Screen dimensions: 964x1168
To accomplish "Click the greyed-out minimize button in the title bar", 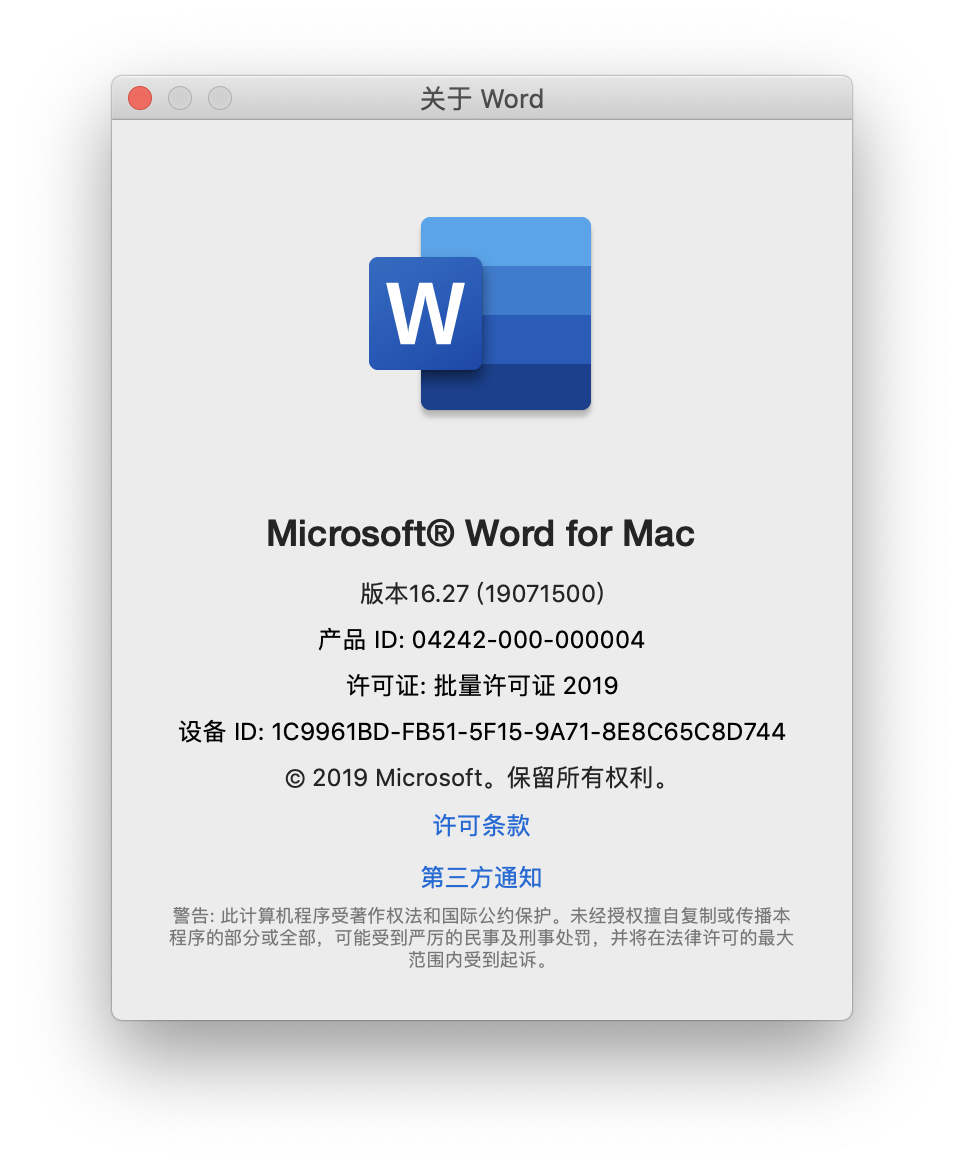I will [180, 98].
